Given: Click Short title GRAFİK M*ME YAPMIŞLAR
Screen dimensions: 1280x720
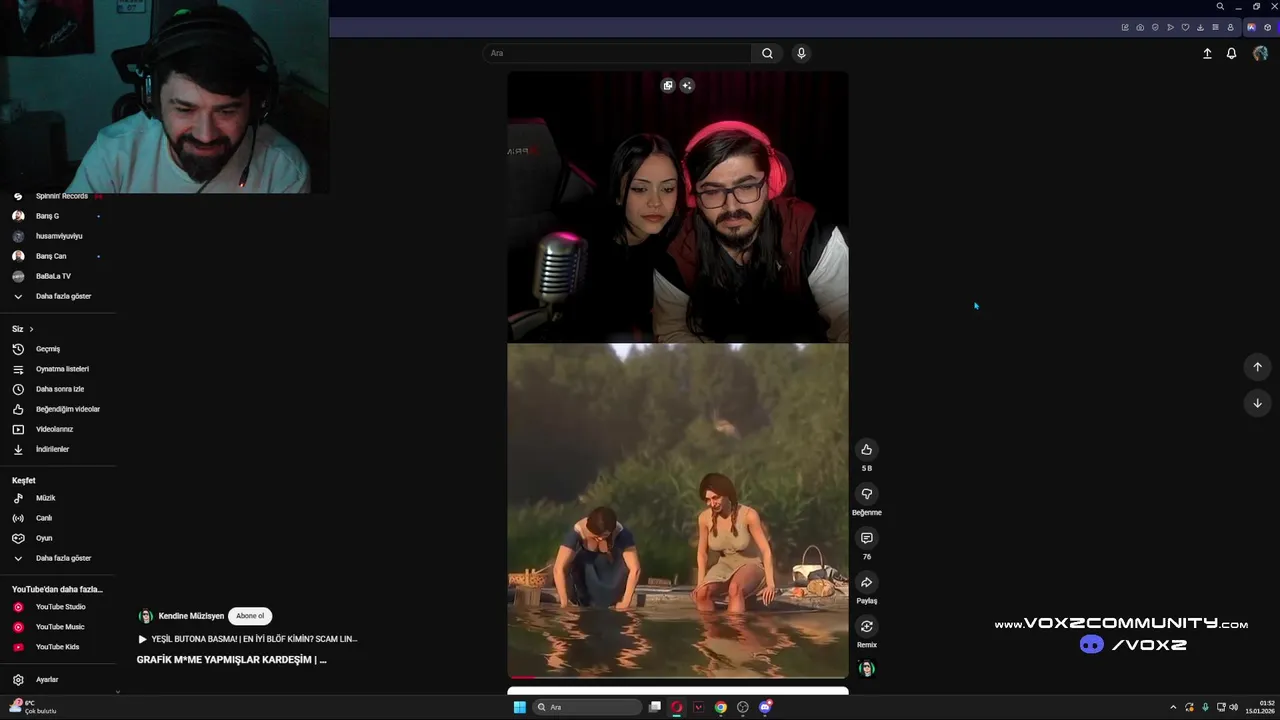Looking at the screenshot, I should (x=231, y=660).
